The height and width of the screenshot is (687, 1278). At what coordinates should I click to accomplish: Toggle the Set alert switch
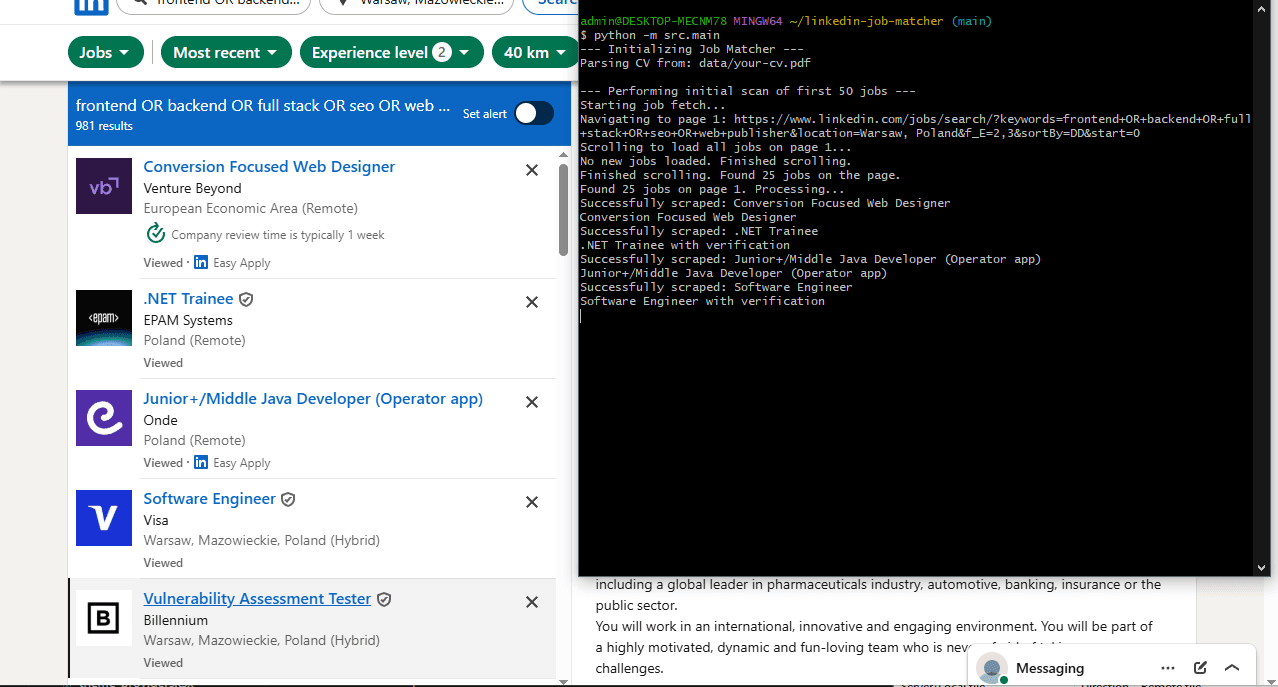(x=534, y=113)
